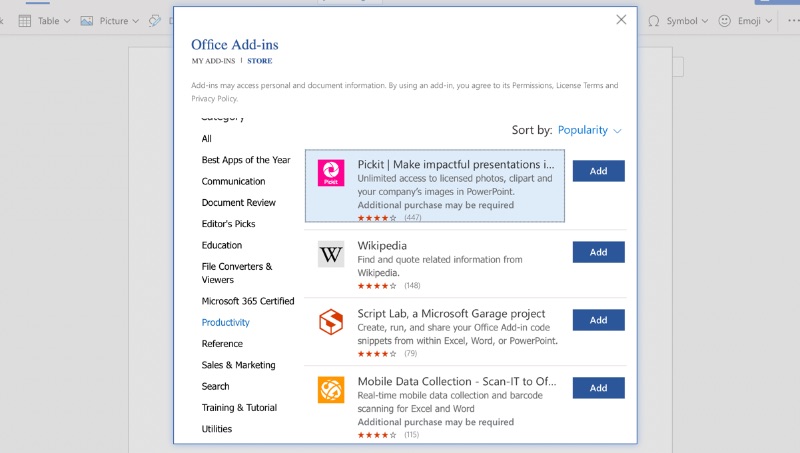Select the Productivity category
Screen dimensions: 800x453
click(226, 322)
